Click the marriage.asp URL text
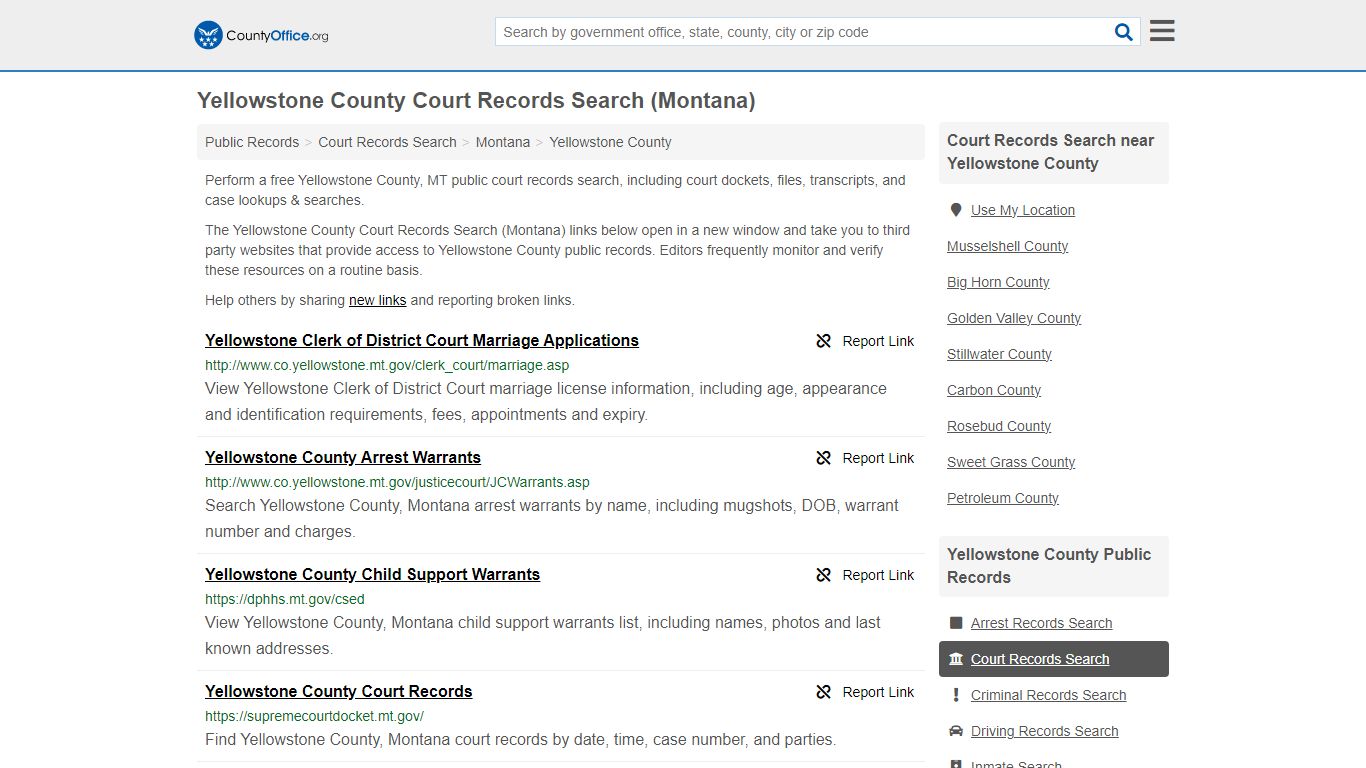This screenshot has height=768, width=1366. [387, 365]
